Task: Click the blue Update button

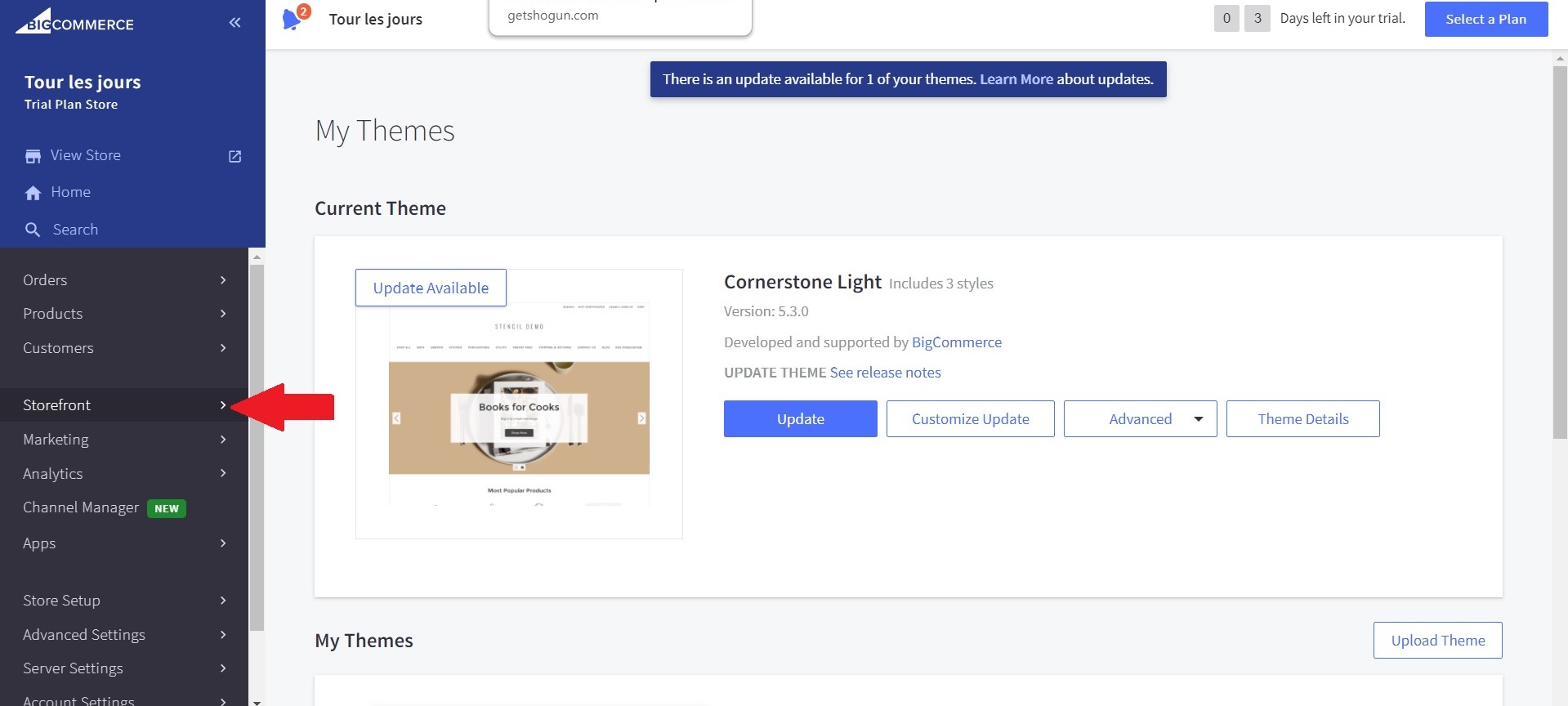Action: click(x=800, y=419)
